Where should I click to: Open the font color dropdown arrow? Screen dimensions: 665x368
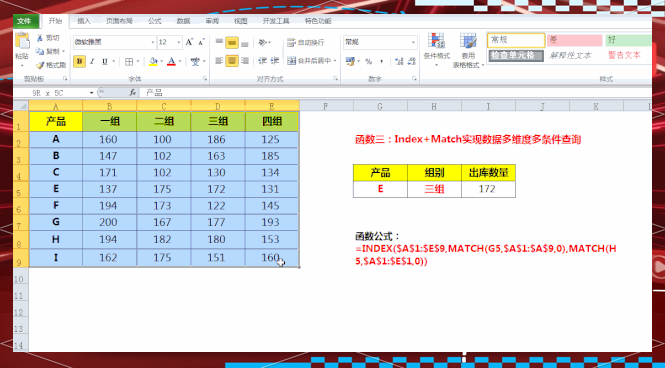coord(179,62)
